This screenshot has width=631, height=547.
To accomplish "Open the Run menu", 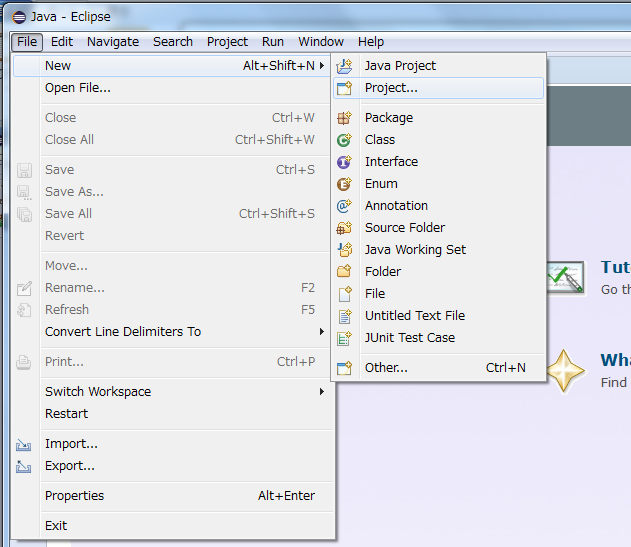I will 273,42.
